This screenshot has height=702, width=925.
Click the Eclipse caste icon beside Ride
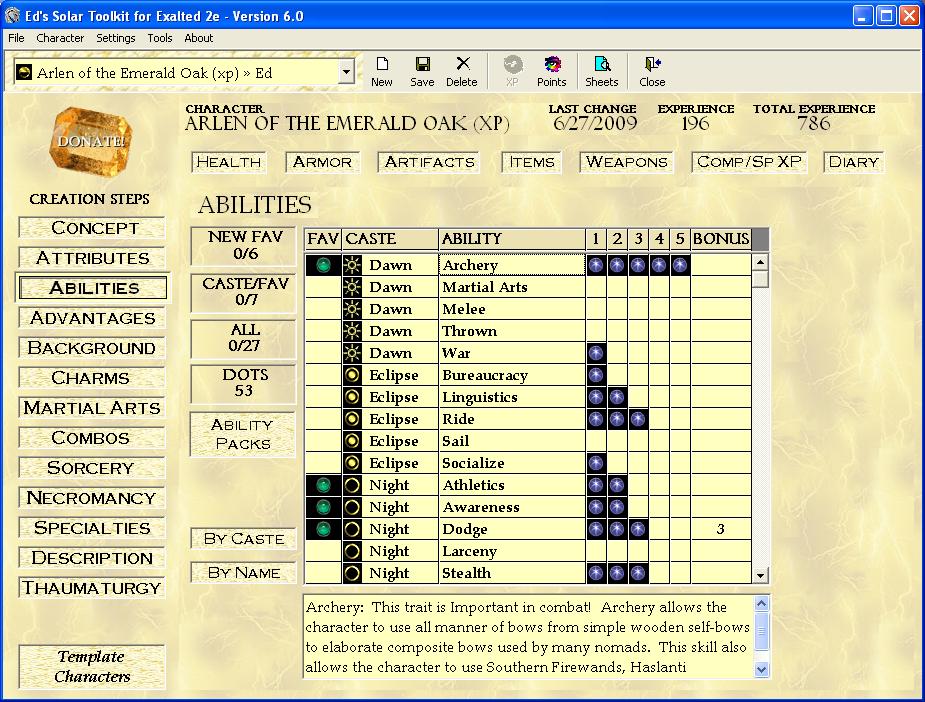(x=352, y=419)
